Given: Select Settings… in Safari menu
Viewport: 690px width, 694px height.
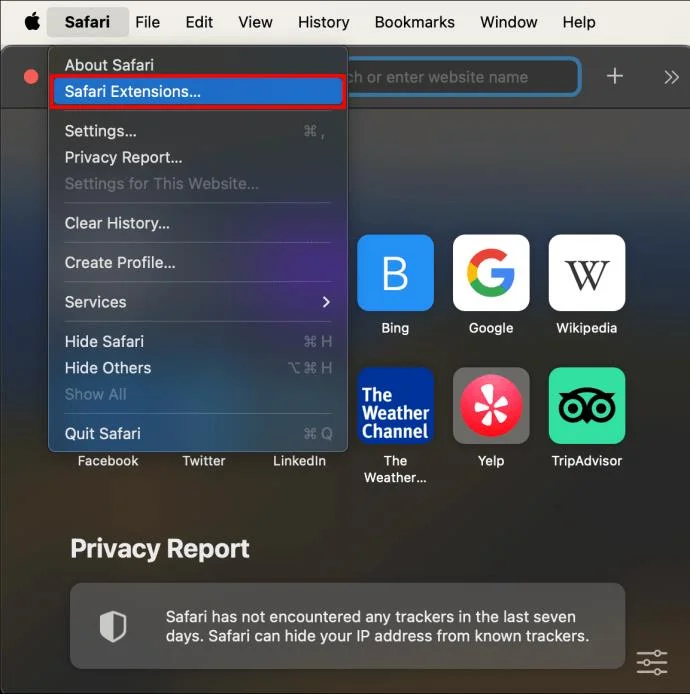Looking at the screenshot, I should click(101, 131).
